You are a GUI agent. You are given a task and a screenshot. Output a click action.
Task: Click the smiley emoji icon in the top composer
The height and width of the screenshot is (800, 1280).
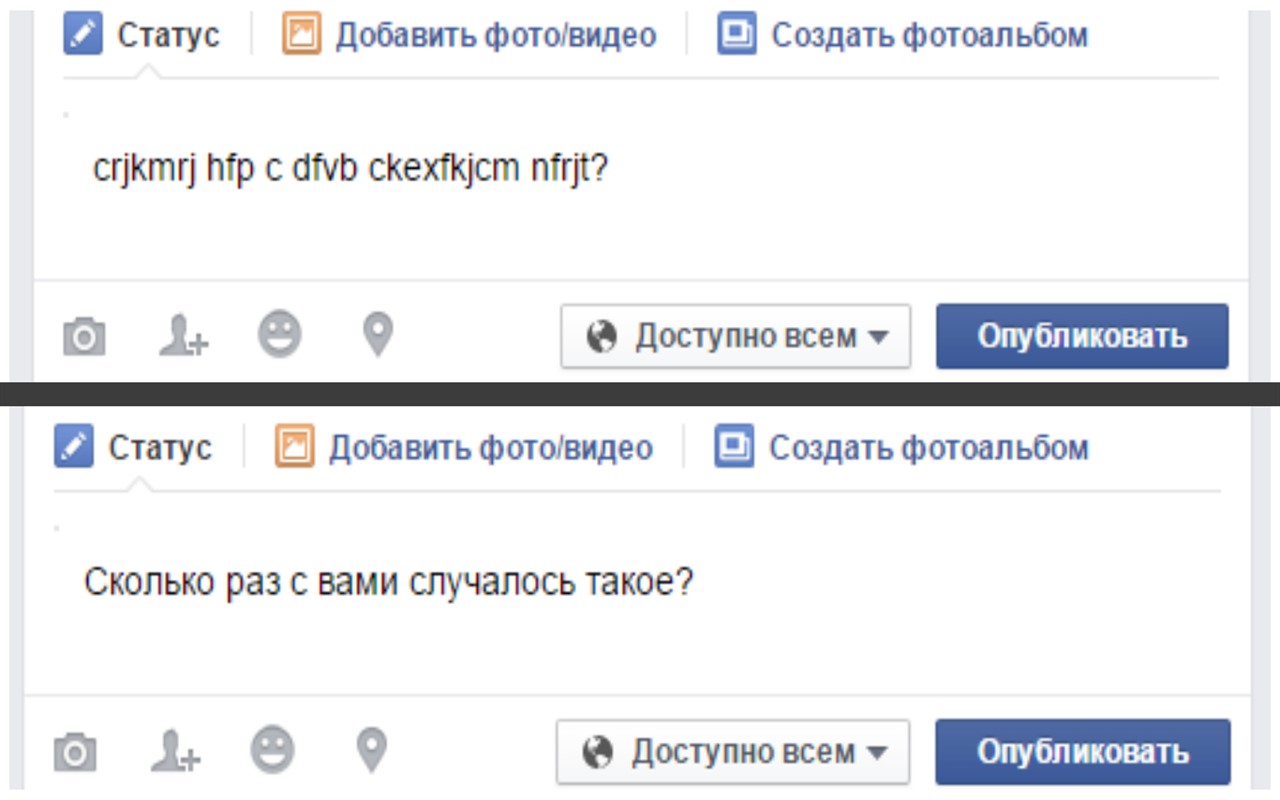279,335
